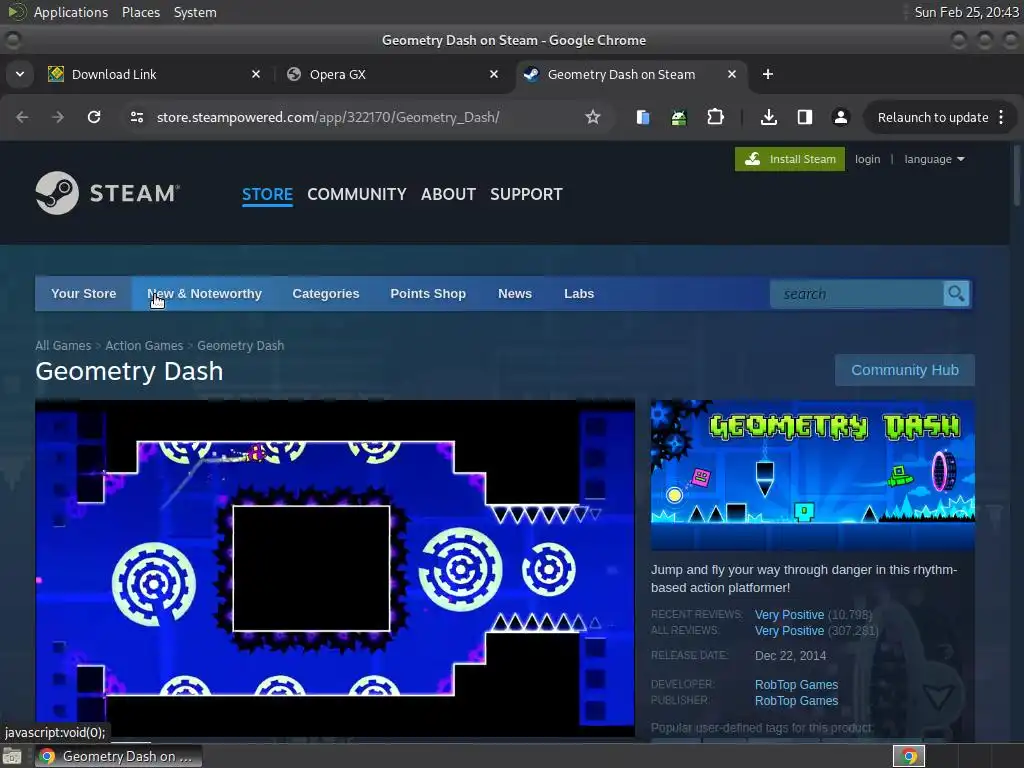Screen dimensions: 1024x768
Task: Open Labs in store bar
Action: click(x=579, y=294)
